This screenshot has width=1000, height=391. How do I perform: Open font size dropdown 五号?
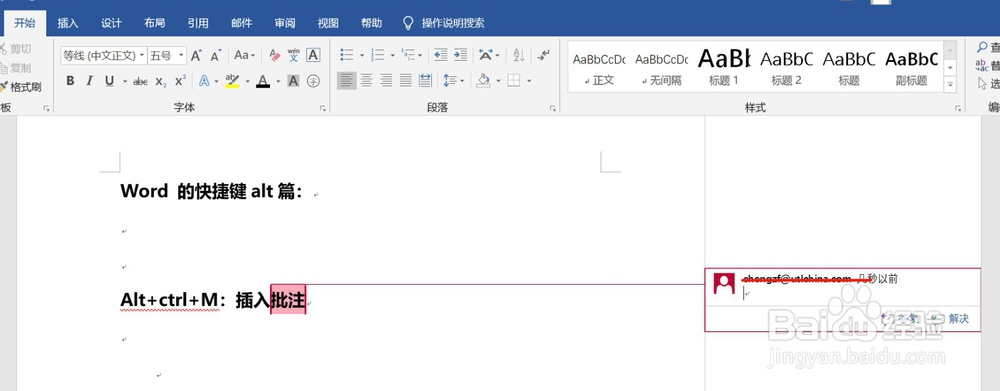181,55
